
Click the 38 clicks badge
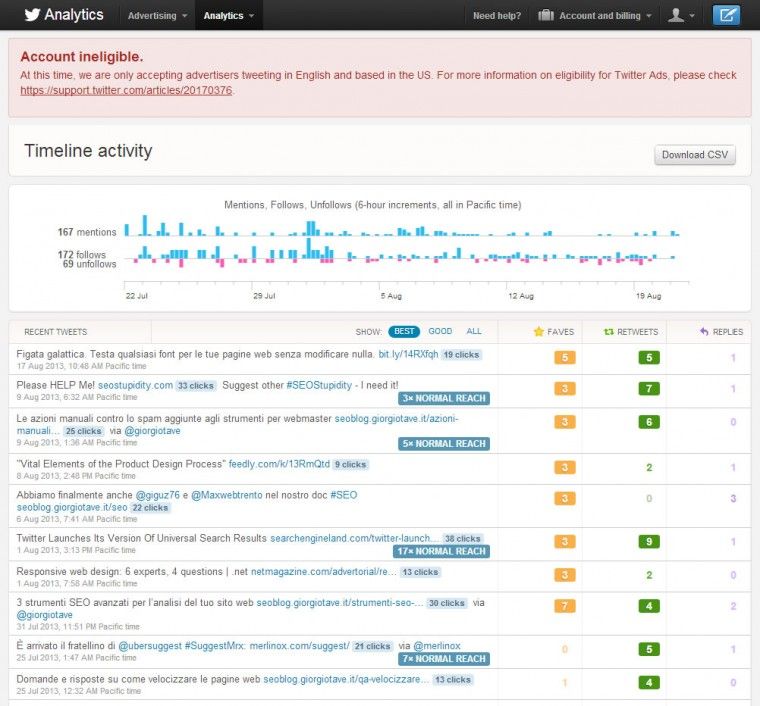tap(462, 538)
